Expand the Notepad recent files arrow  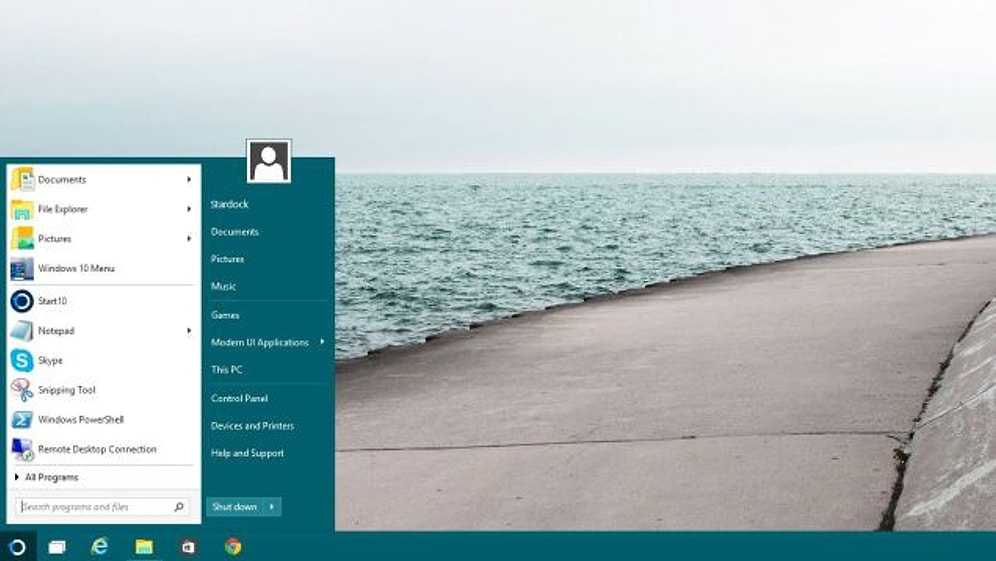tap(189, 330)
